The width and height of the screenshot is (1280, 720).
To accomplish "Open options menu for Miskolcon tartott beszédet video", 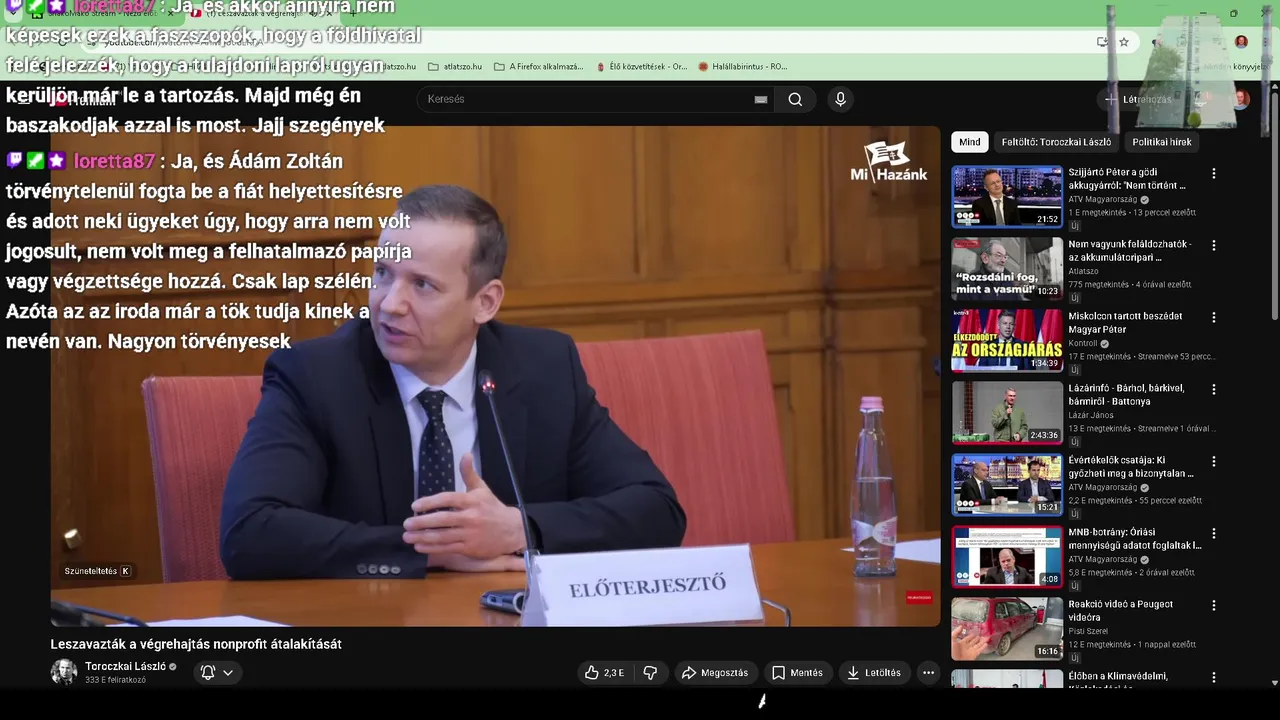I will pyautogui.click(x=1214, y=317).
